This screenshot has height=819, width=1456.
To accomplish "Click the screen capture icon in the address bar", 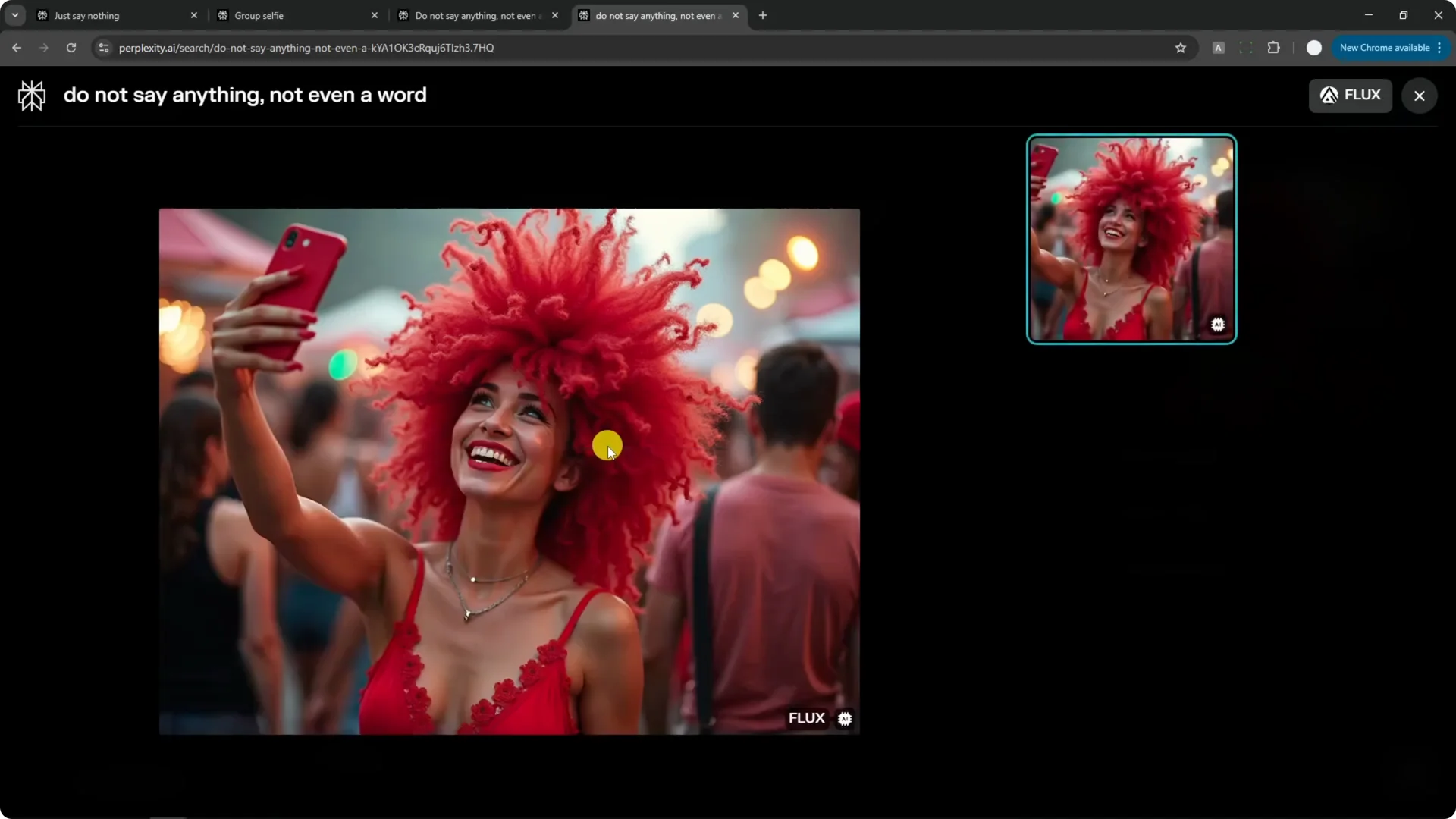I will click(1246, 48).
